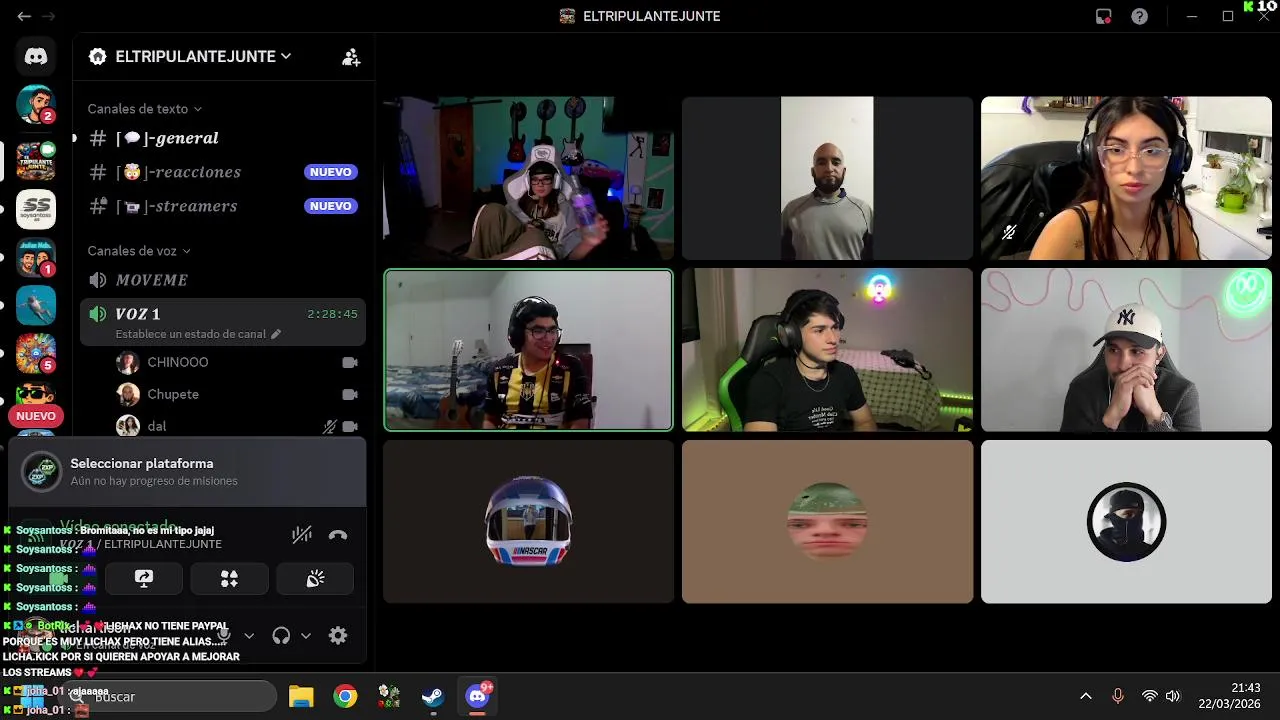Focus video of person with bottle and guitars
Image resolution: width=1280 pixels, height=720 pixels.
click(x=528, y=178)
